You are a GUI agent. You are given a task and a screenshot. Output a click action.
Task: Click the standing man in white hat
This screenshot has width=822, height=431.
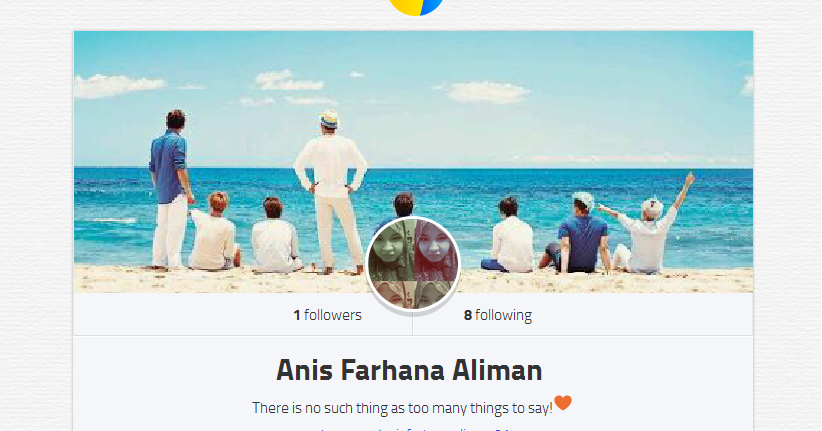coord(331,191)
